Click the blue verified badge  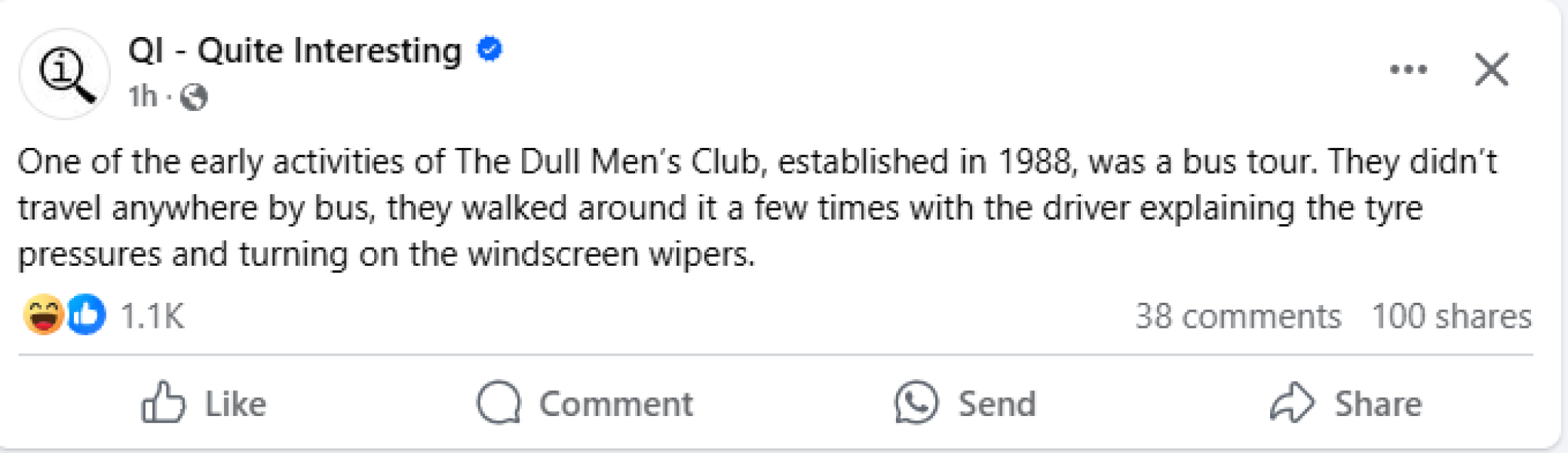point(490,50)
